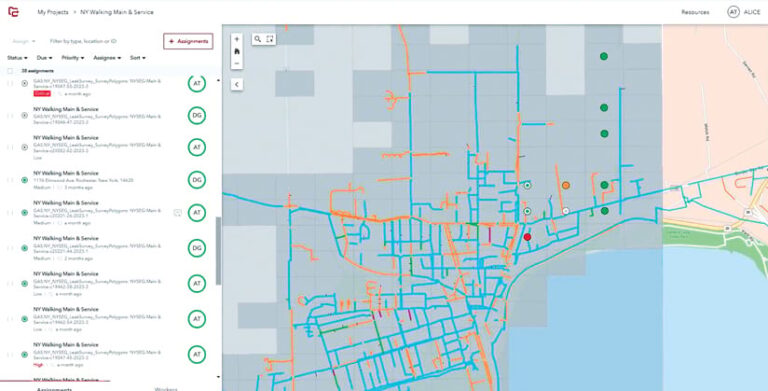Click status icon of Elmwood Ave assignment
This screenshot has width=768, height=391.
coord(24,180)
